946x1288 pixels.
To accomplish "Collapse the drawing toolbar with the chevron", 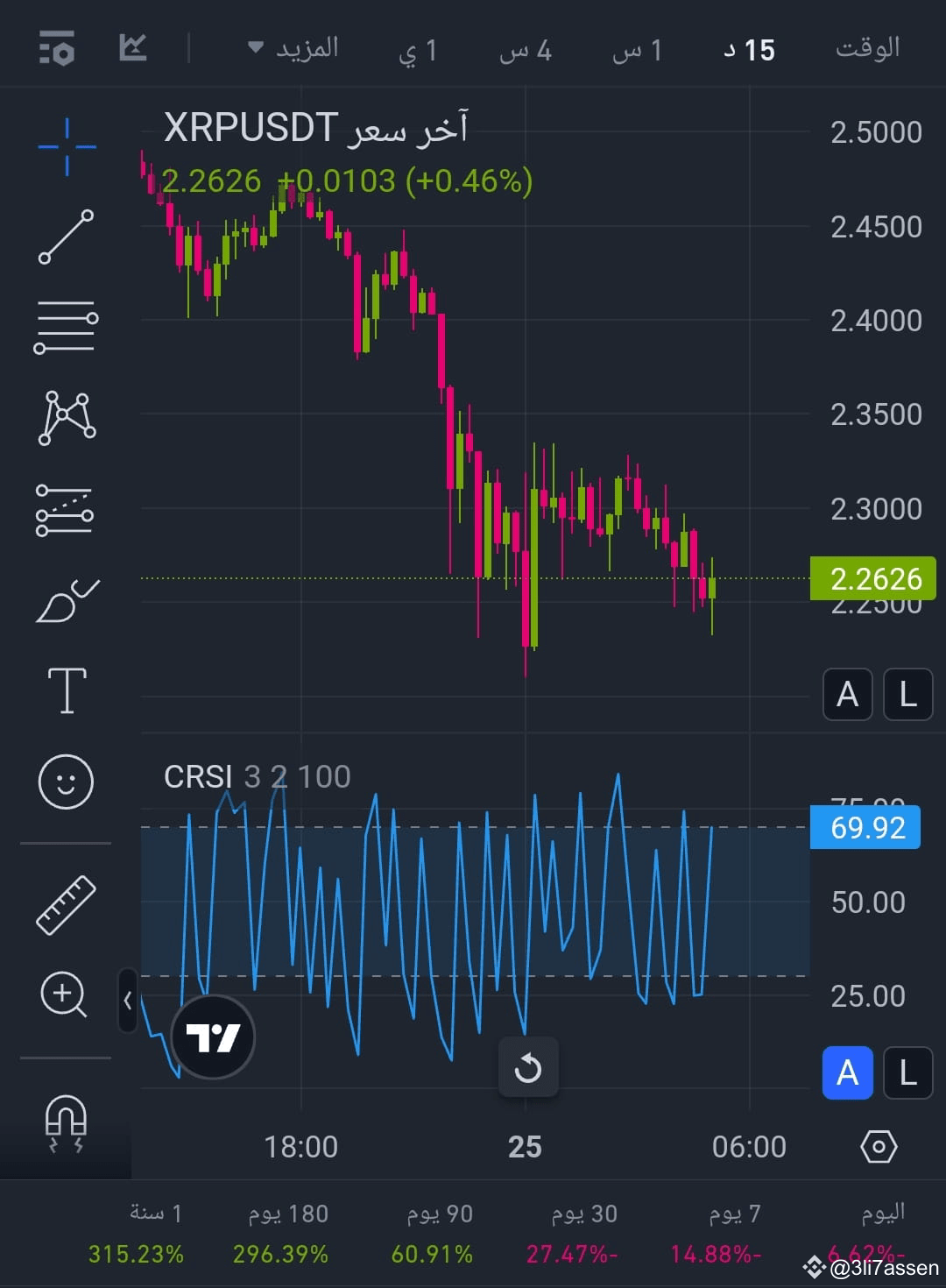I will (128, 999).
